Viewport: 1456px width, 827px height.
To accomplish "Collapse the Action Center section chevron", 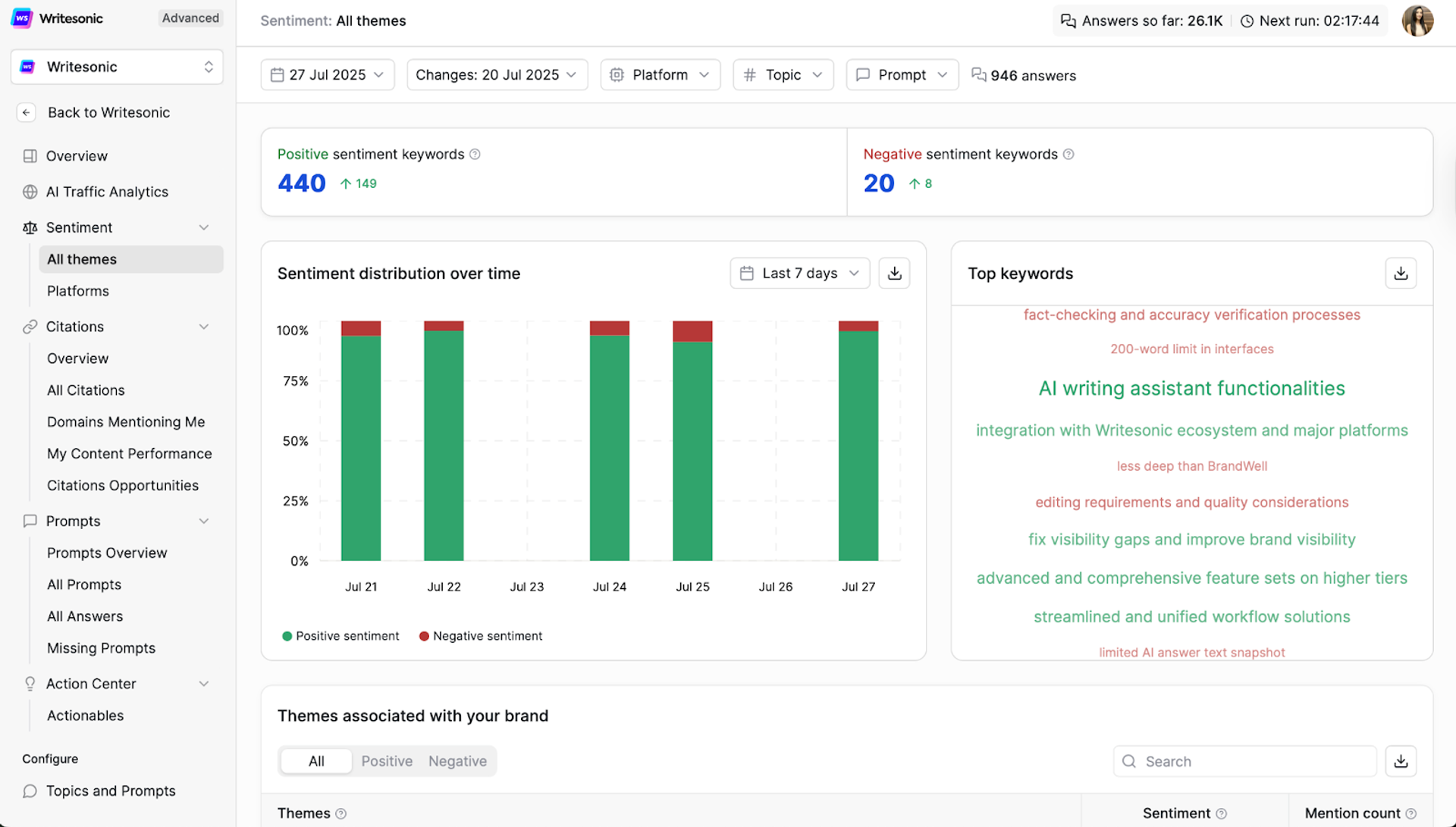I will click(x=204, y=684).
